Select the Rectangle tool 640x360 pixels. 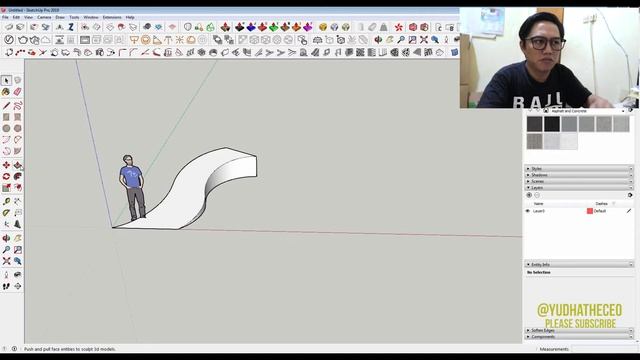click(6, 117)
